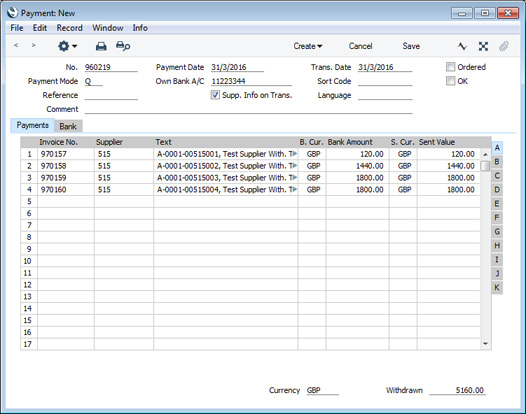The height and width of the screenshot is (414, 526).
Task: Click the grid vertical scrollbar thumb
Action: click(485, 166)
